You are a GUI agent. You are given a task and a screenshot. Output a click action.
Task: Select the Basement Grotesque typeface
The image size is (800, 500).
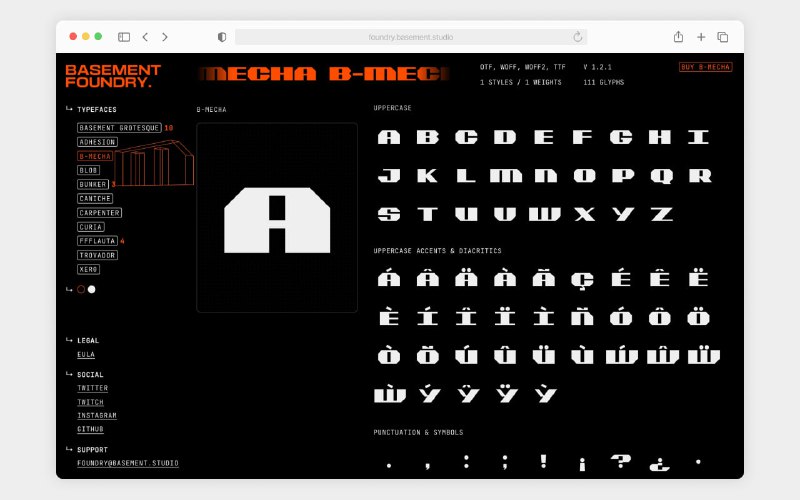tap(119, 128)
